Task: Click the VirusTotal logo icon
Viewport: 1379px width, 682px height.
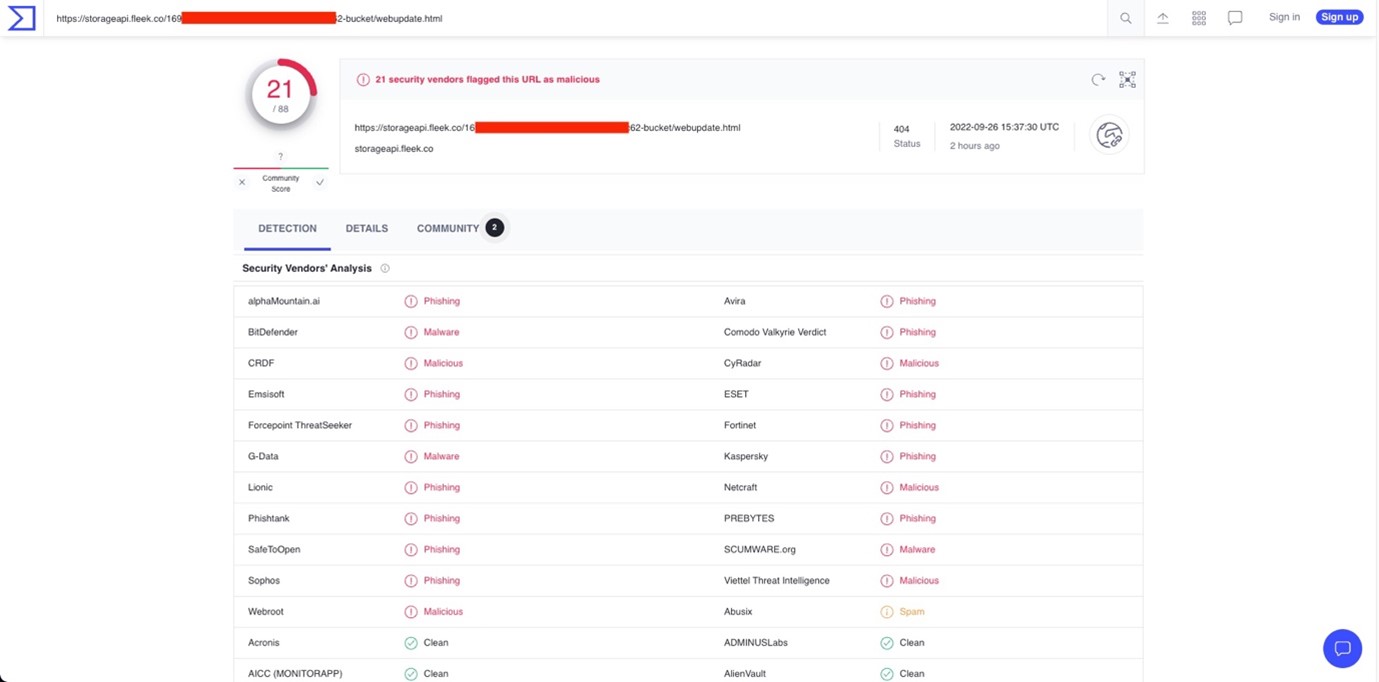Action: [21, 18]
